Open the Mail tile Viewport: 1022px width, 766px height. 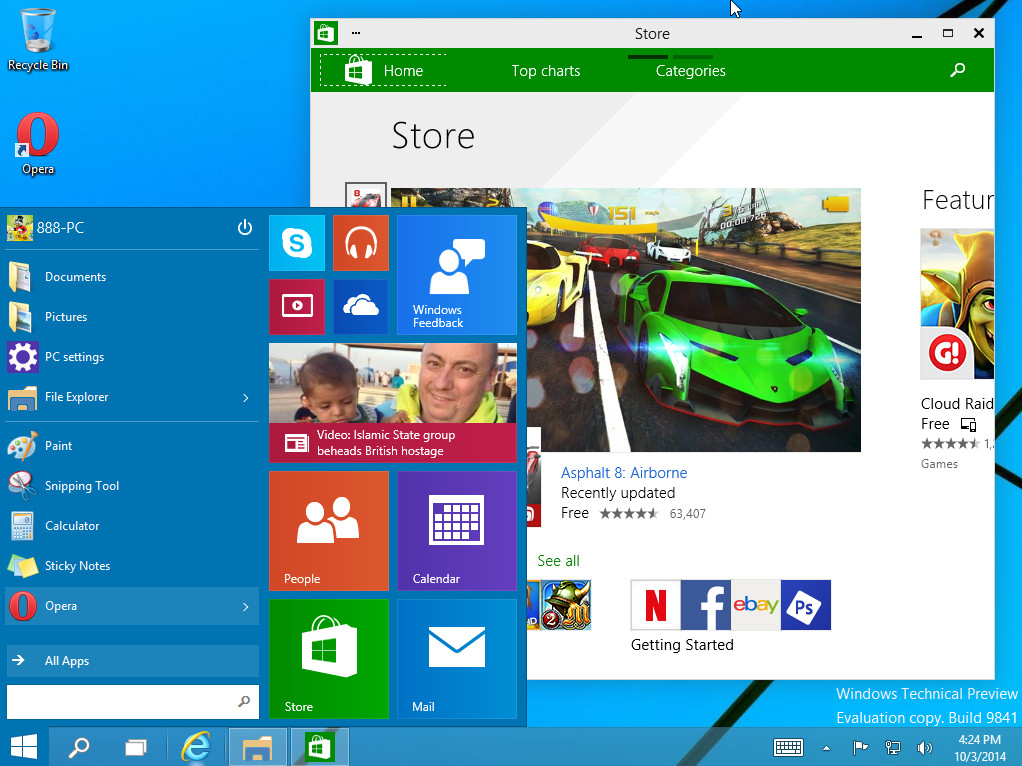click(456, 658)
